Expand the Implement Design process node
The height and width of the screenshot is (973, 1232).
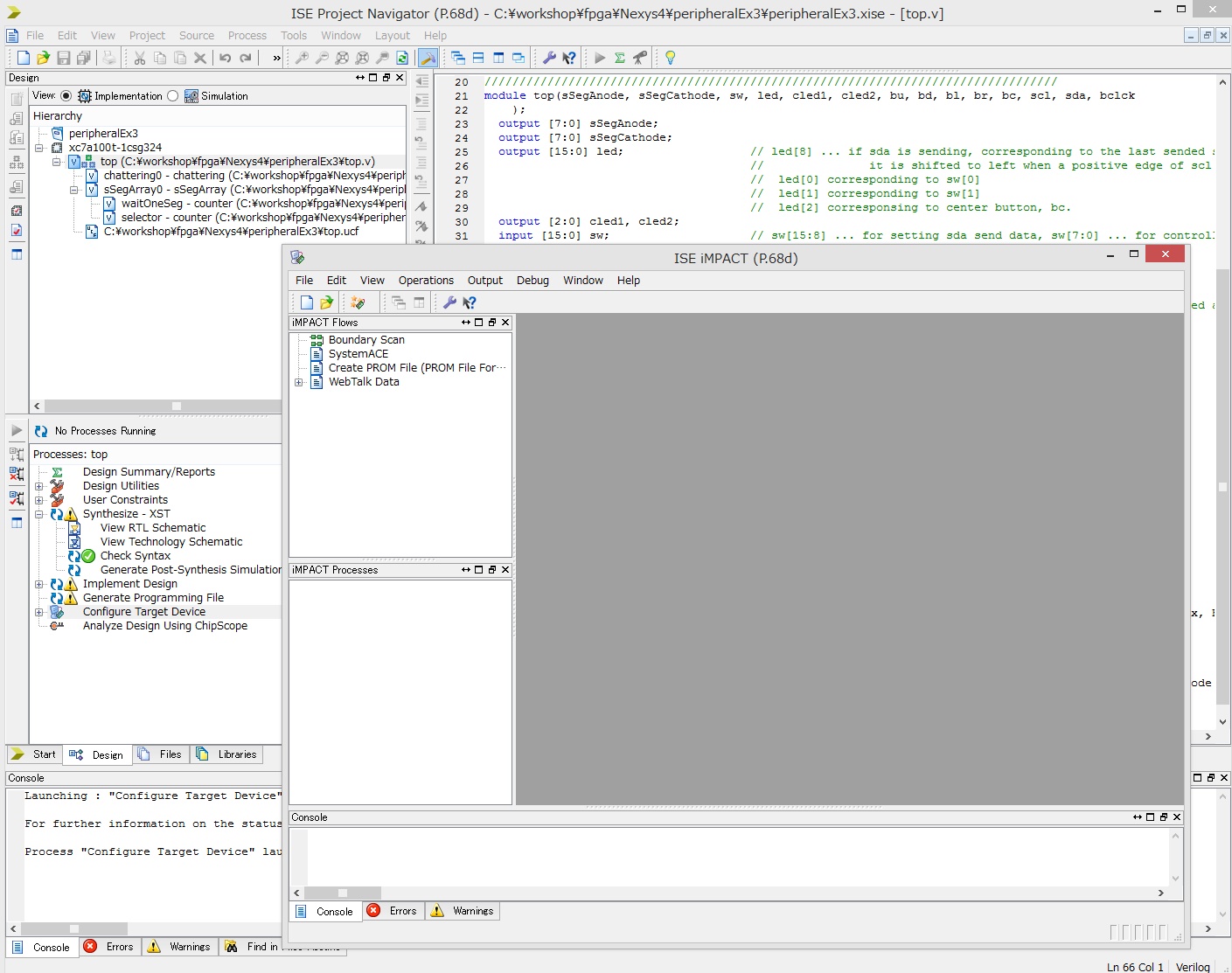[38, 584]
